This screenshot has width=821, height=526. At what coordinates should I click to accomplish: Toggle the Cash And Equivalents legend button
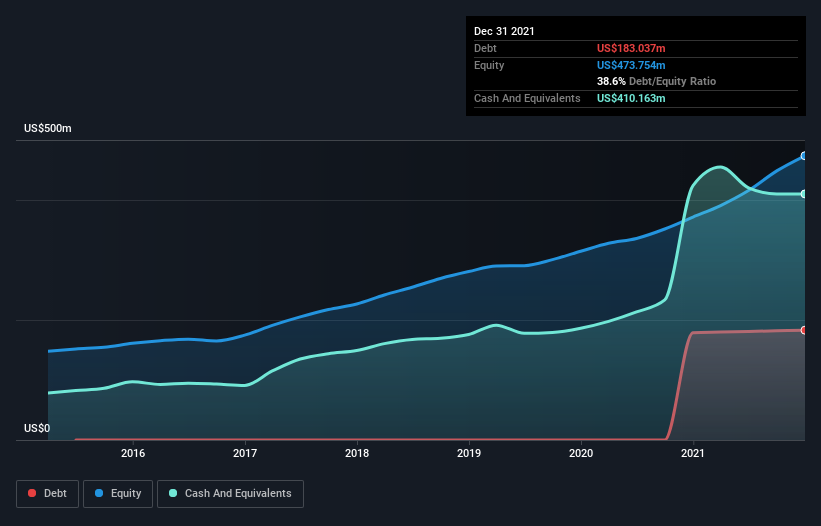[x=230, y=494]
